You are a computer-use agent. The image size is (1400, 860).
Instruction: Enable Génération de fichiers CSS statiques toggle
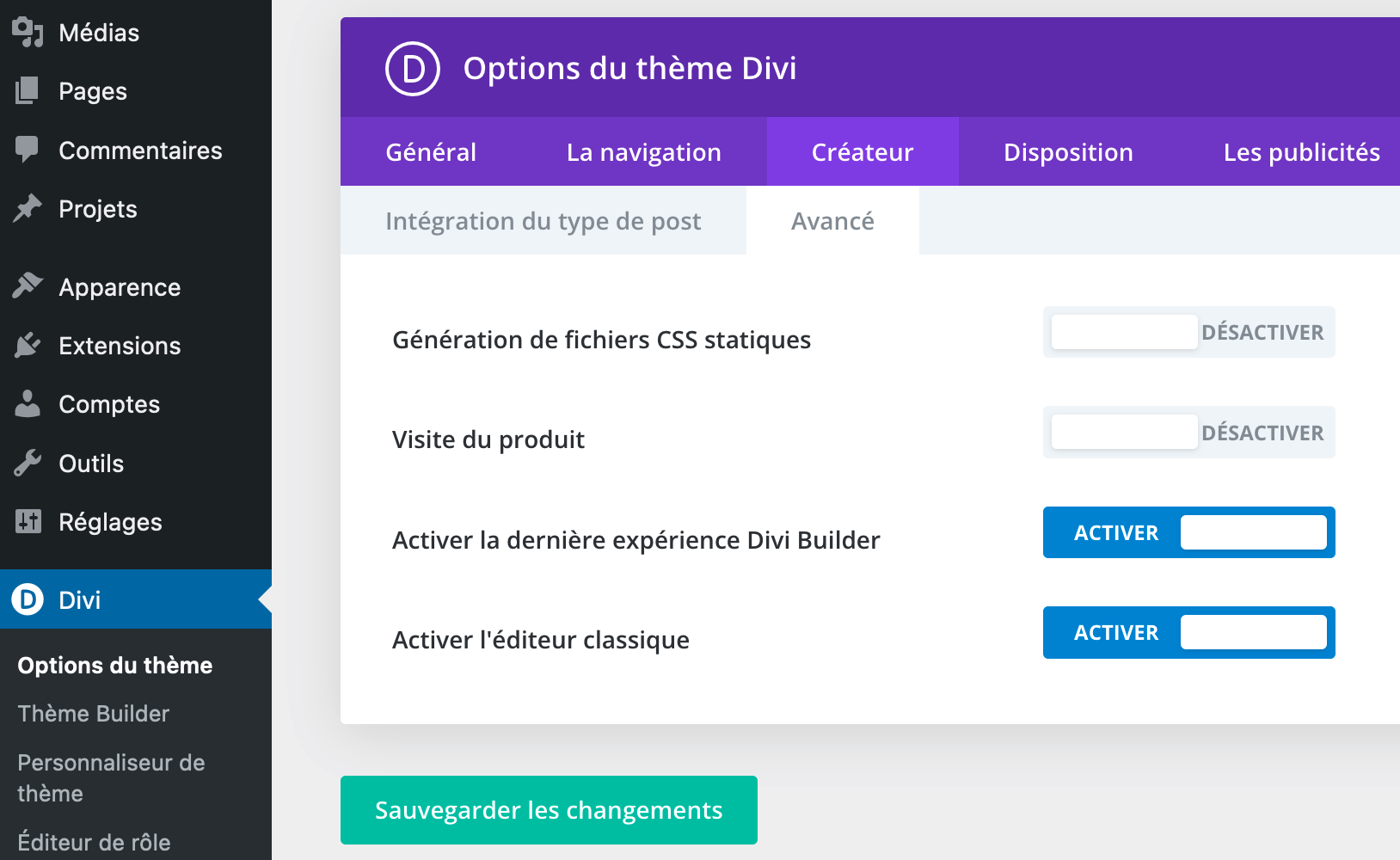pos(1188,332)
